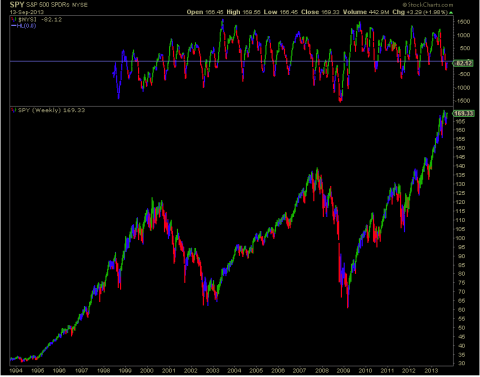Click the 100 label on price axis

click(x=461, y=238)
